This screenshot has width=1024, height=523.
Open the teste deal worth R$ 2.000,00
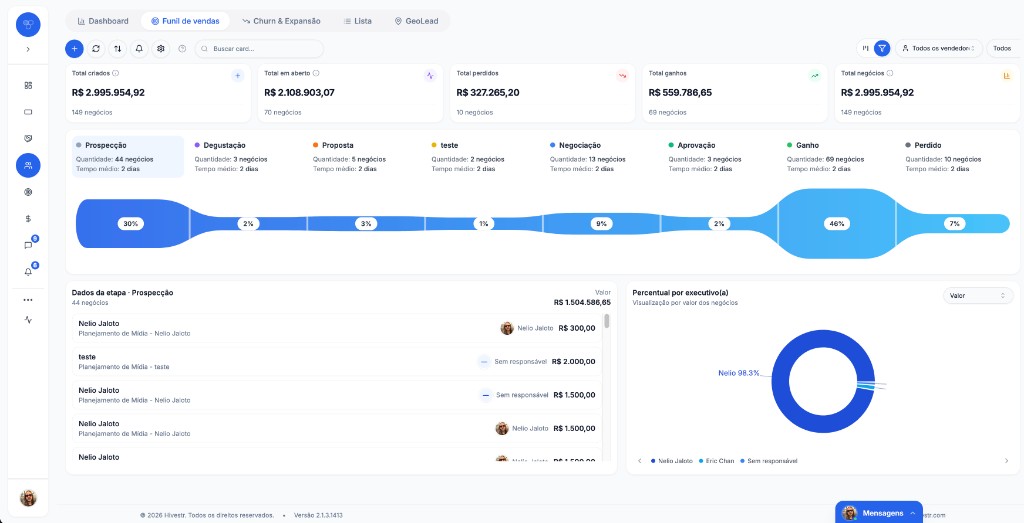(x=337, y=361)
